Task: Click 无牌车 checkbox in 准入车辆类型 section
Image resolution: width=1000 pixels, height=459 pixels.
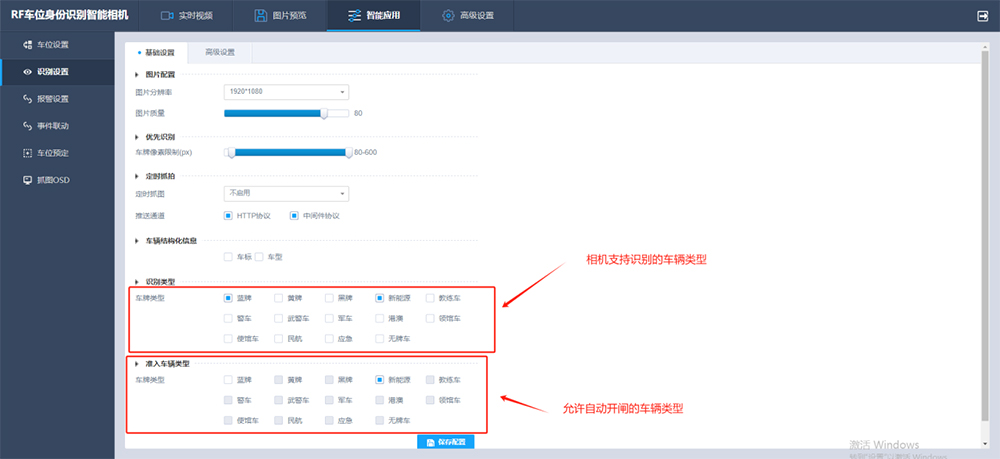Action: (x=379, y=421)
